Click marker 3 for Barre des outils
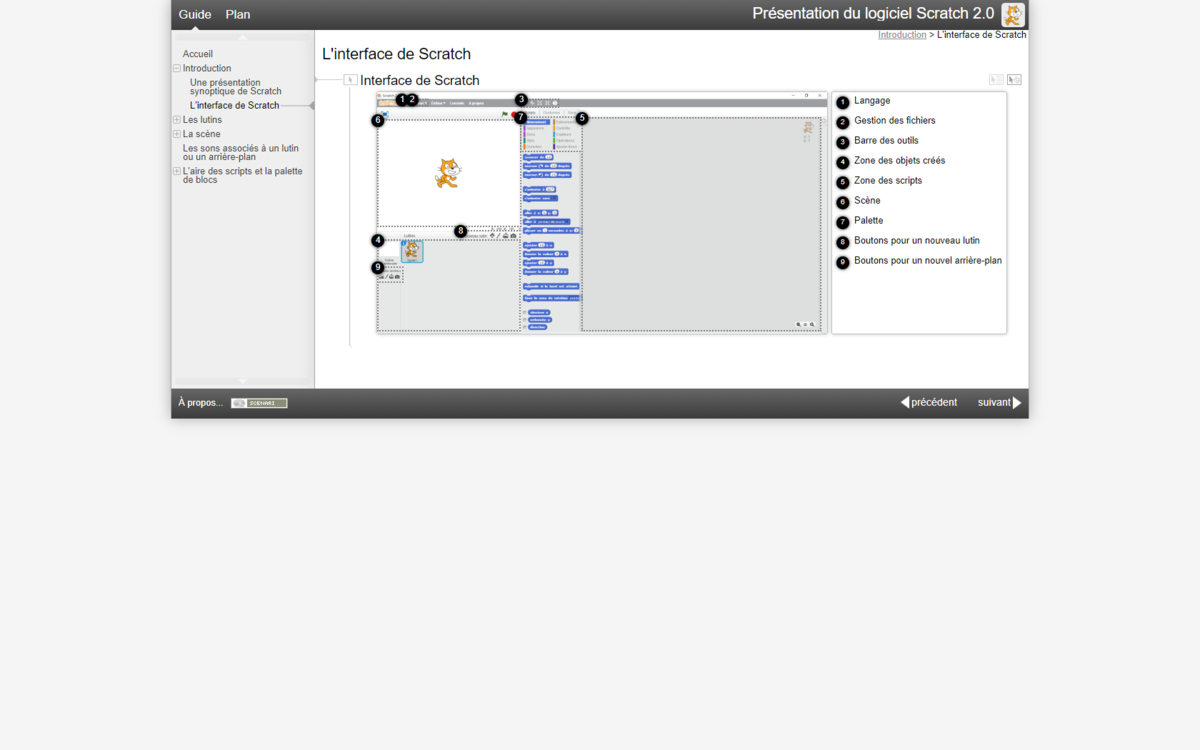The height and width of the screenshot is (750, 1200). click(520, 99)
